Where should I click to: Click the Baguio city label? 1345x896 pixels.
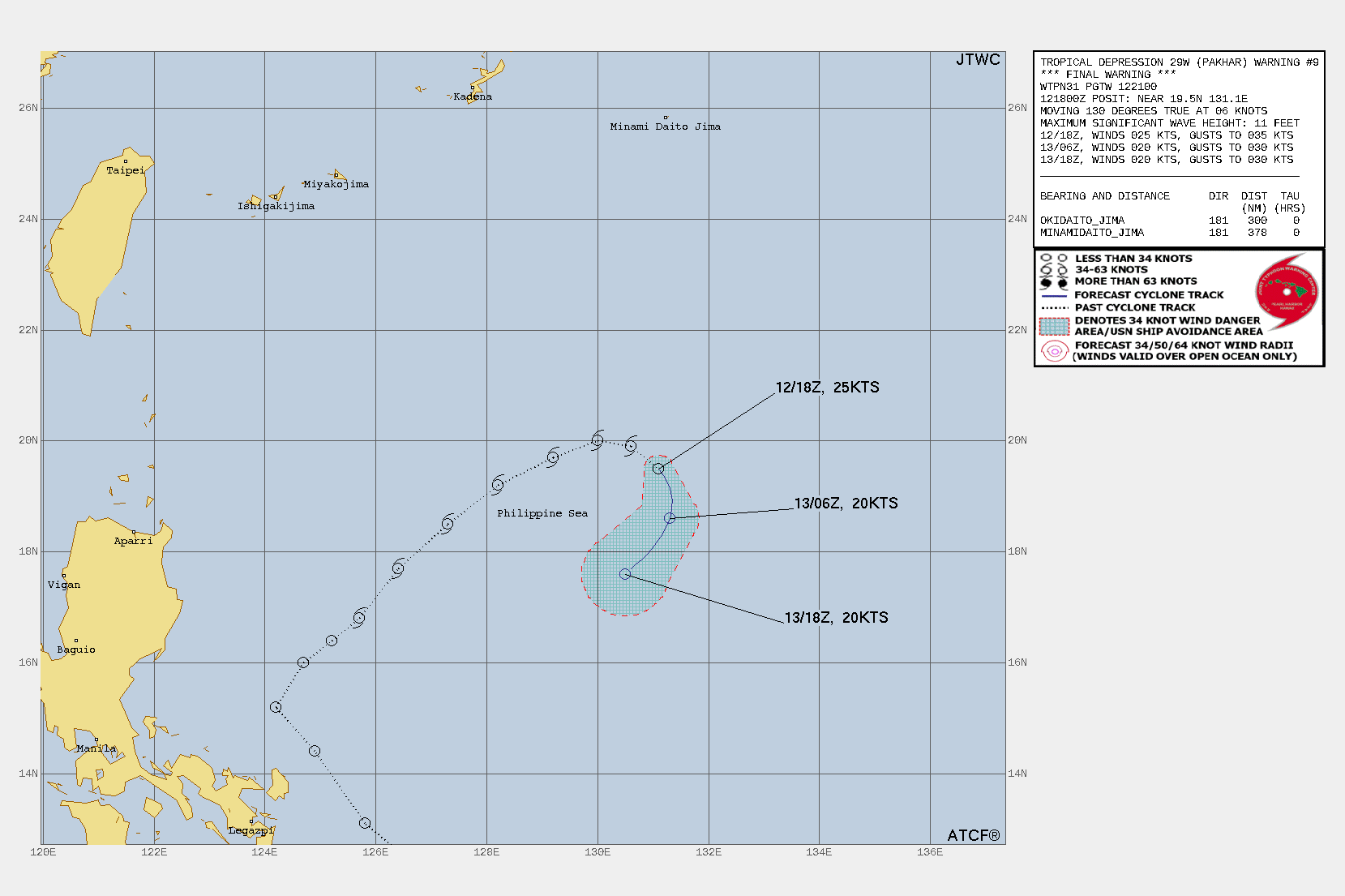point(76,649)
